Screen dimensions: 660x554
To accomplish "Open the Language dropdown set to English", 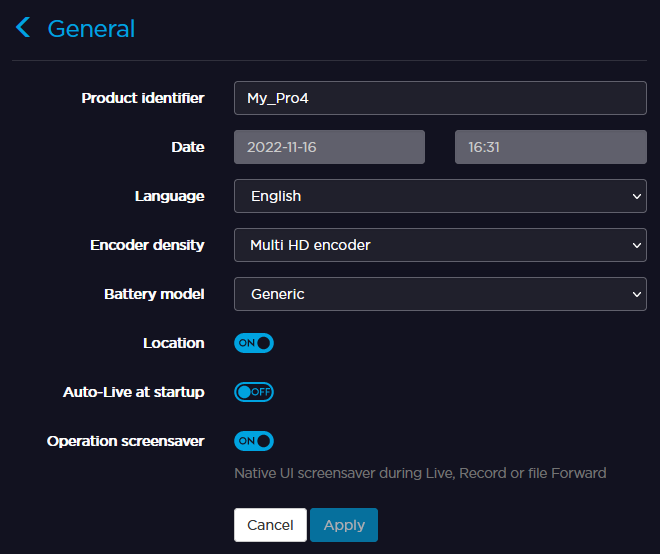I will pyautogui.click(x=440, y=196).
